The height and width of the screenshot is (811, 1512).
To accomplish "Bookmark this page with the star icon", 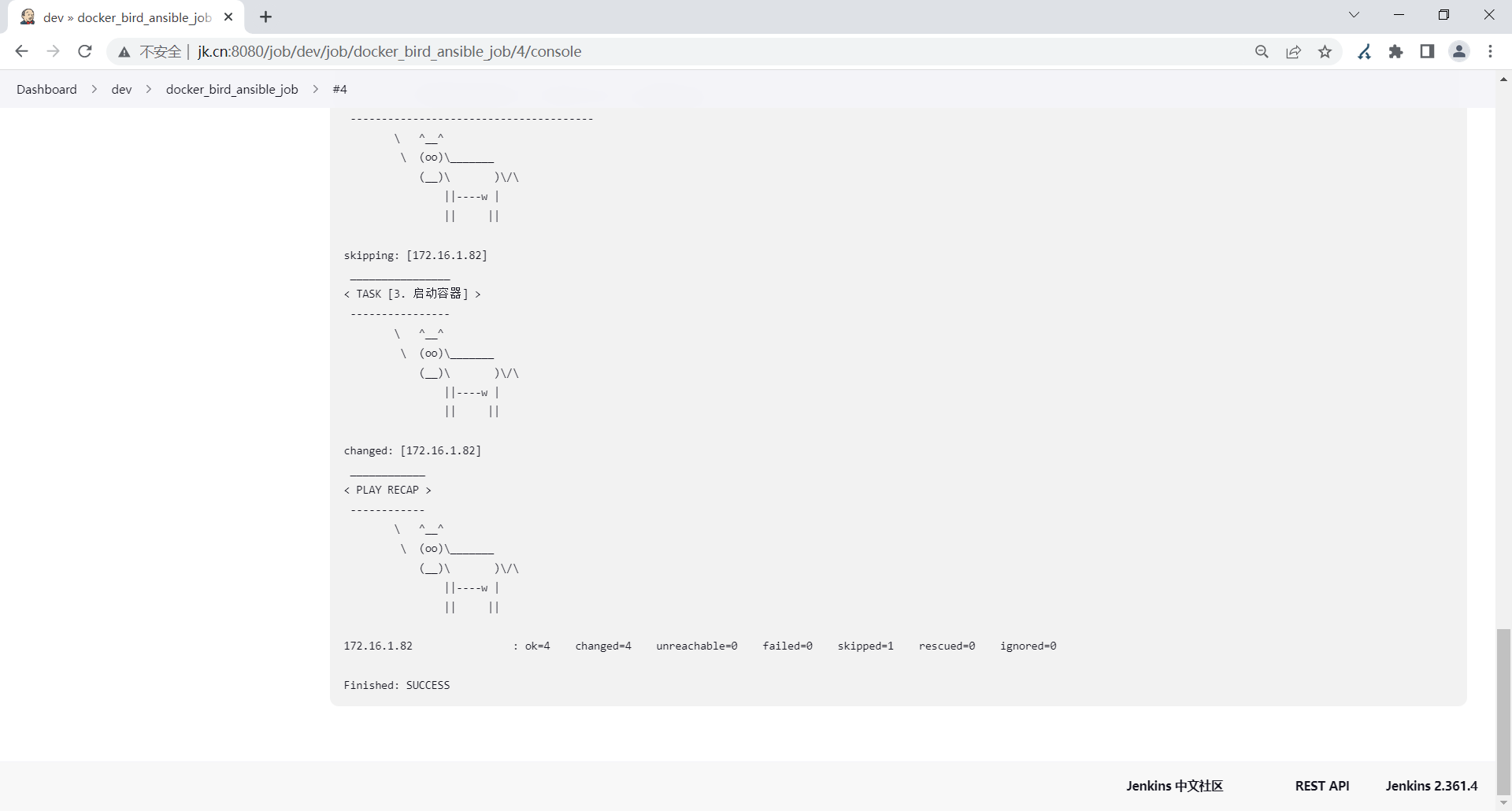I will click(1325, 52).
